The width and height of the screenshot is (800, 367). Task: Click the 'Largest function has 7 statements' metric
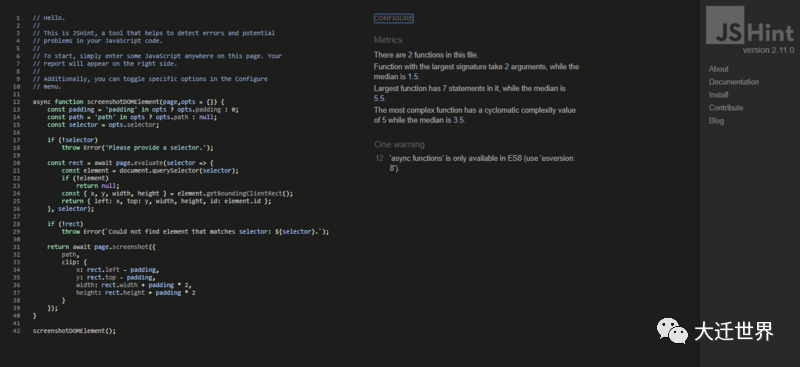pos(469,93)
